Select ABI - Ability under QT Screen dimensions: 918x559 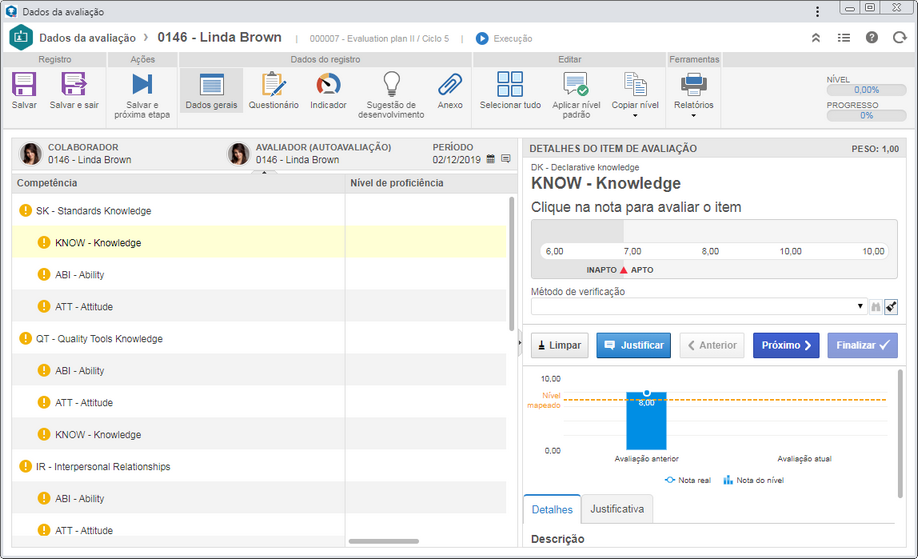pyautogui.click(x=259, y=371)
